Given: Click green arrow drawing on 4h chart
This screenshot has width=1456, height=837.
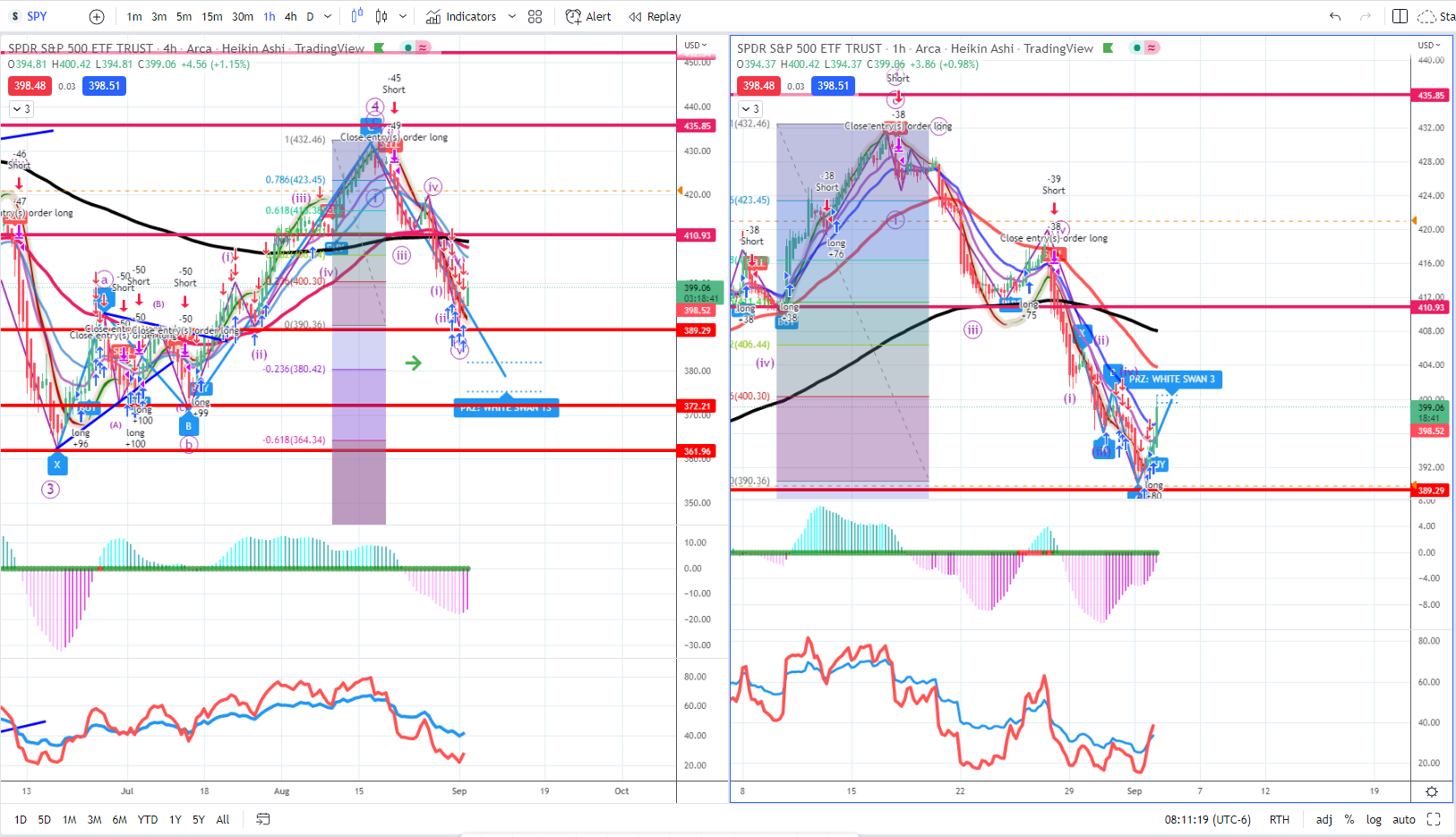Looking at the screenshot, I should click(413, 363).
